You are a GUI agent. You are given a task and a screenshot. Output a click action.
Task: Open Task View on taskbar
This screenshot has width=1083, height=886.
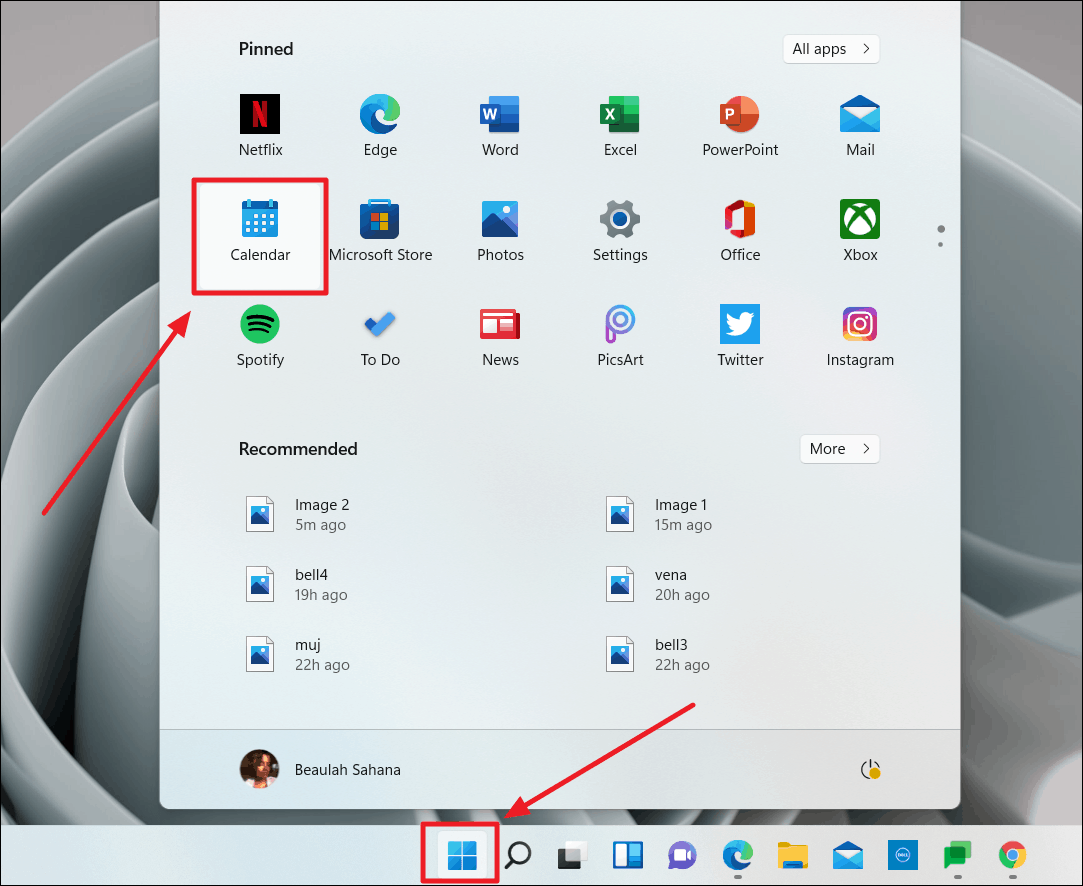572,856
